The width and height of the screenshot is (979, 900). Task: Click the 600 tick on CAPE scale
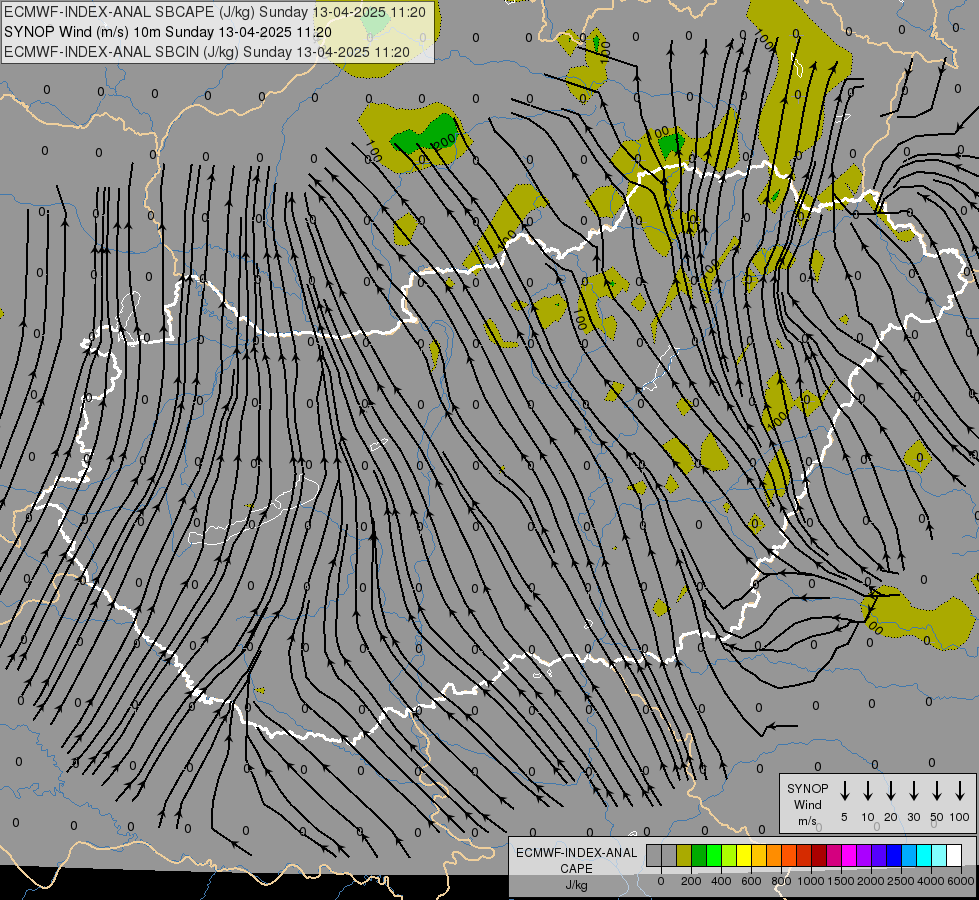click(751, 881)
